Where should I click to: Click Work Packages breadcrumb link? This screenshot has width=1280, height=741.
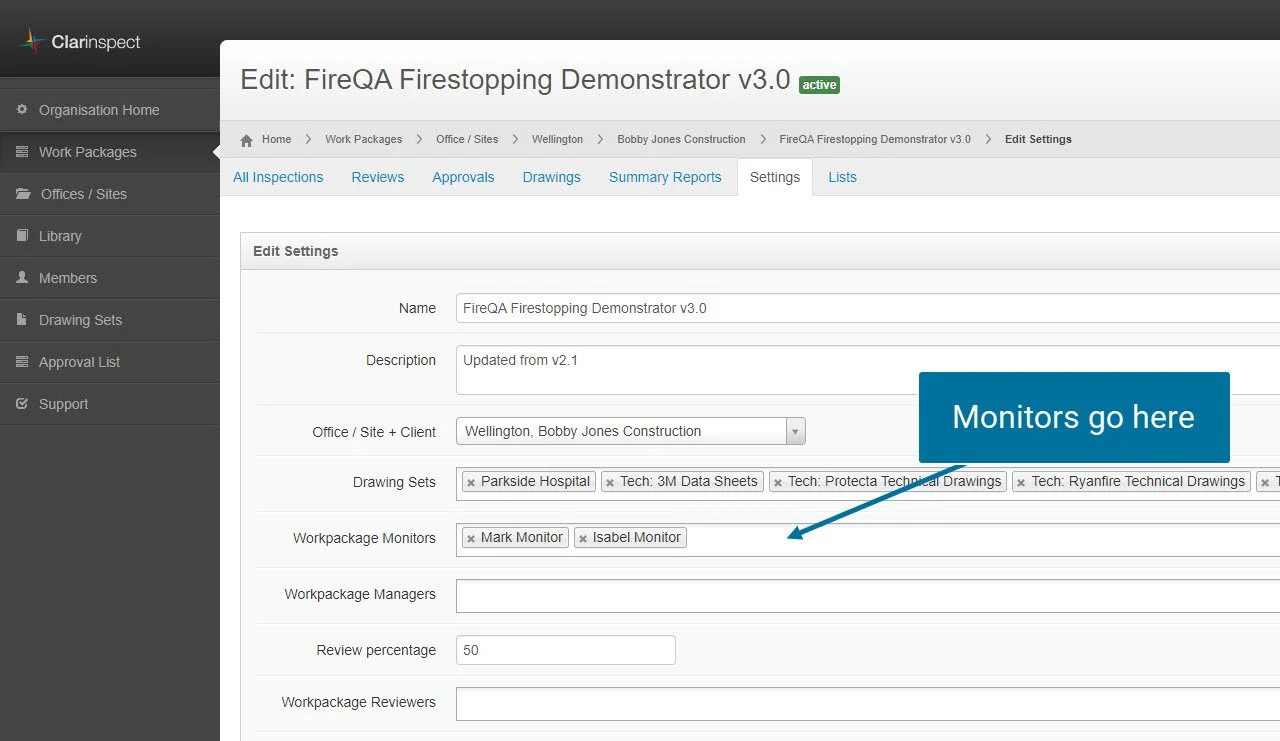[364, 139]
